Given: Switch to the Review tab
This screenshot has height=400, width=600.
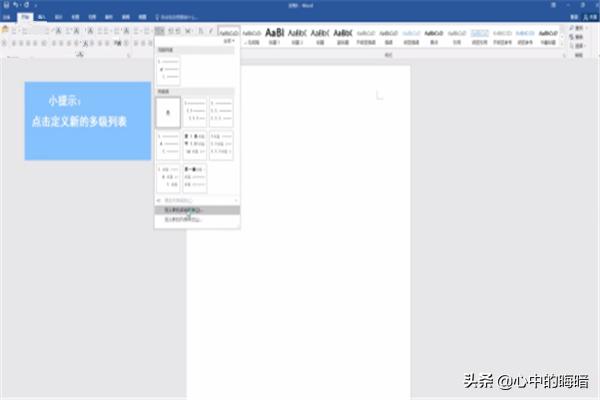Looking at the screenshot, I should [126, 17].
